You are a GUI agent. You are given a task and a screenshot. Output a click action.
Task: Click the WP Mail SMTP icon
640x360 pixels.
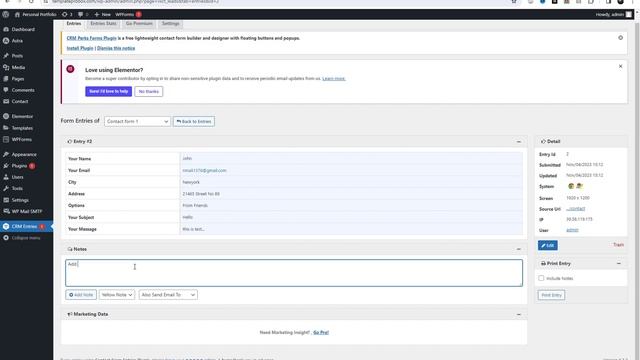pyautogui.click(x=6, y=211)
